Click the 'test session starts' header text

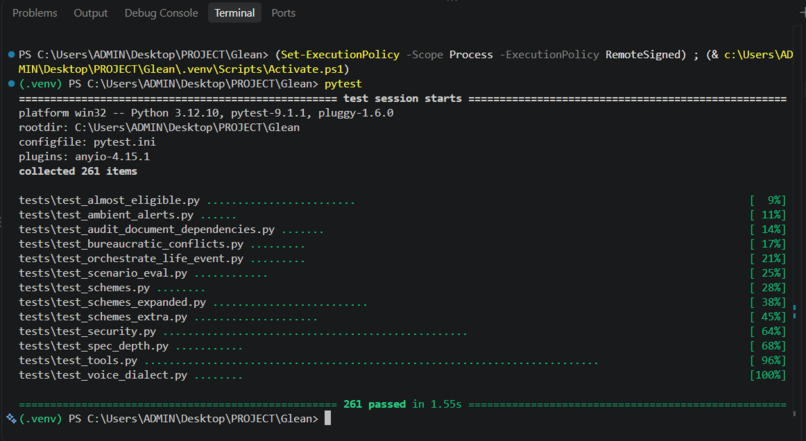click(402, 98)
